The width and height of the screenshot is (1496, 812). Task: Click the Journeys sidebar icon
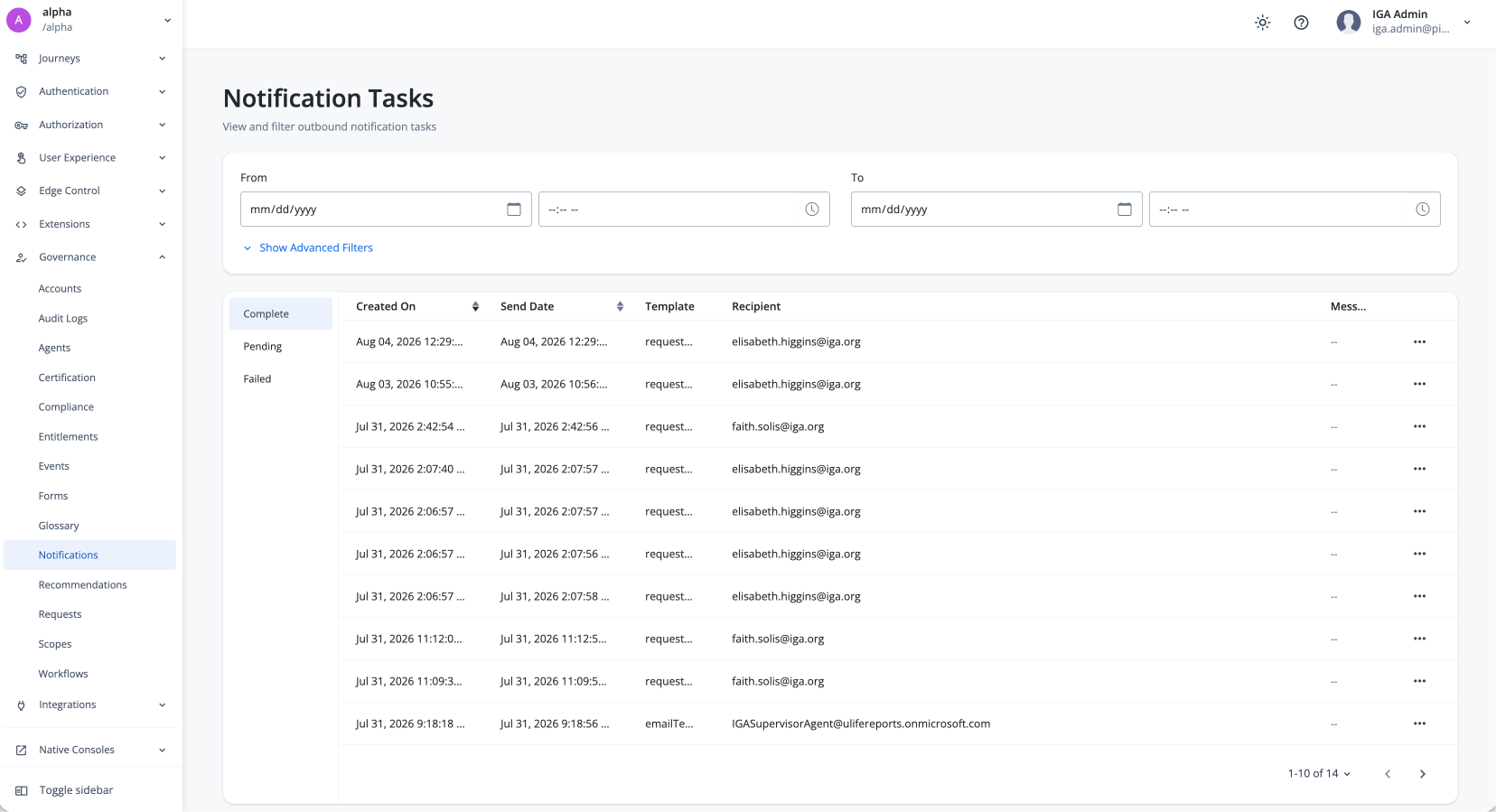click(x=21, y=59)
